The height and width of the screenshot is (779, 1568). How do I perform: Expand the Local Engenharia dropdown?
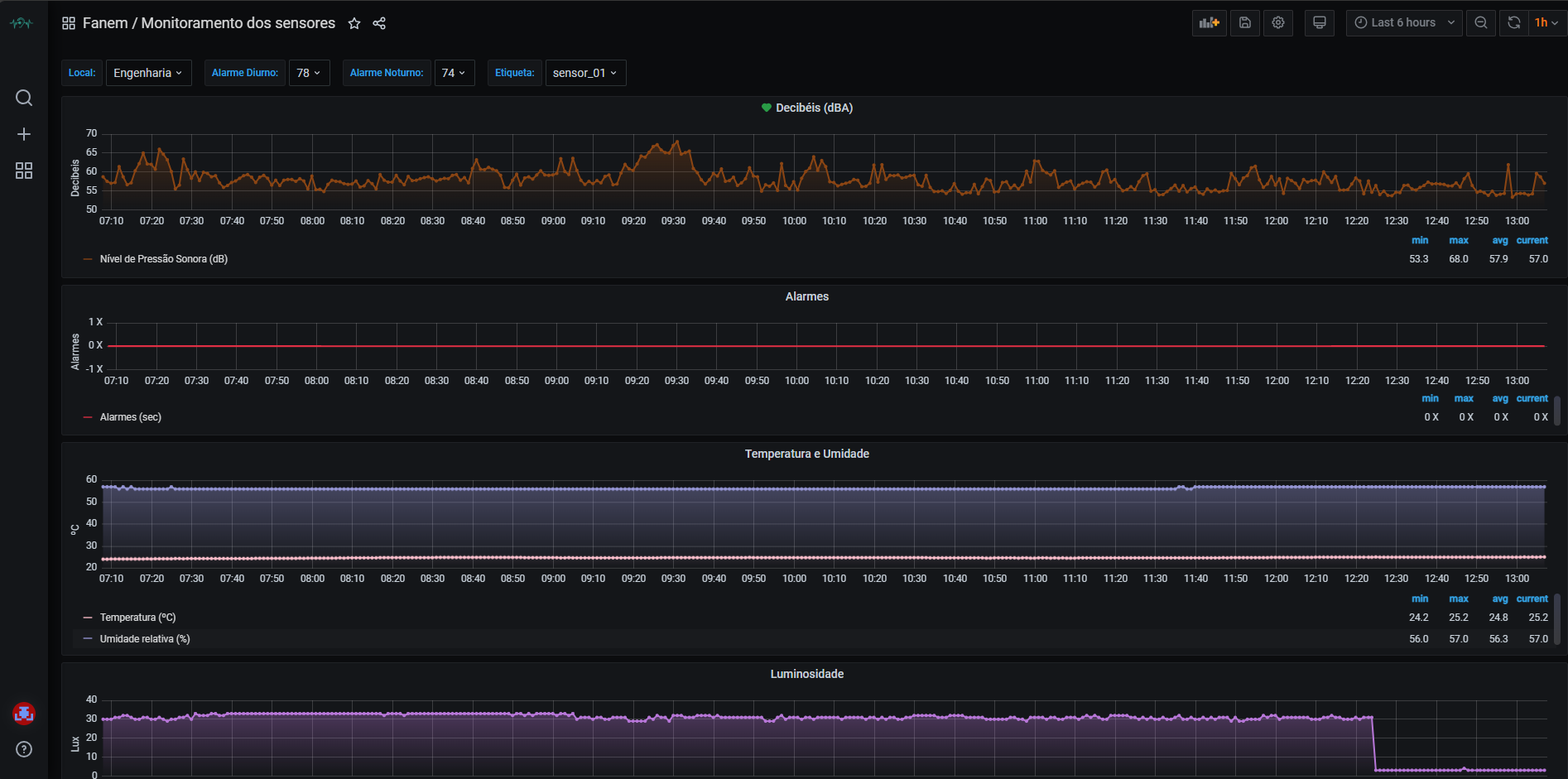click(148, 73)
